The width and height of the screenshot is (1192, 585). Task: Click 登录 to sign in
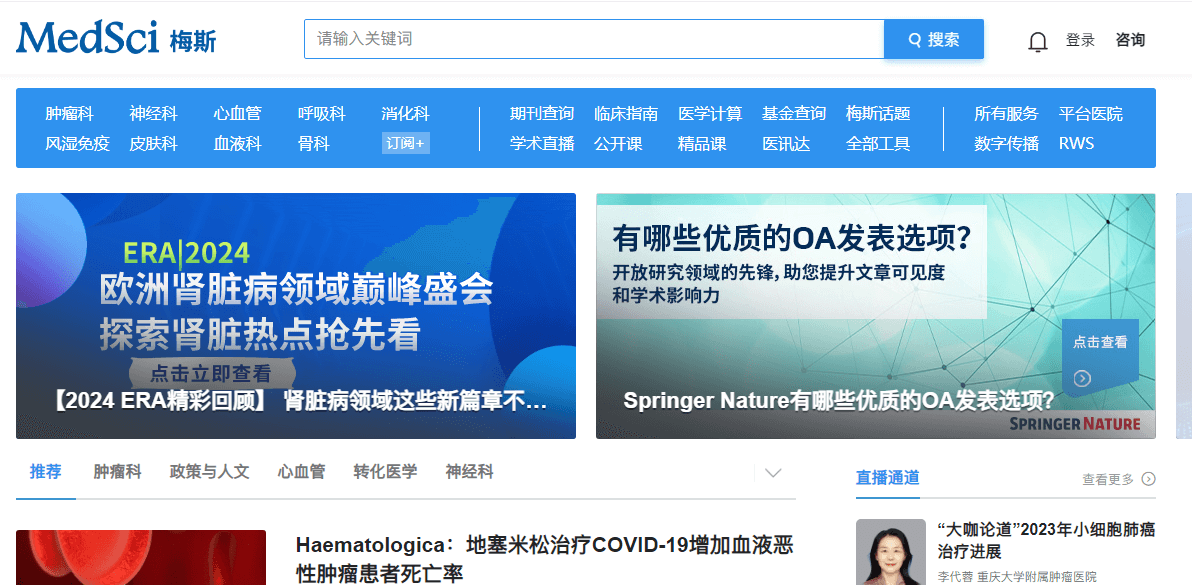click(x=1081, y=41)
